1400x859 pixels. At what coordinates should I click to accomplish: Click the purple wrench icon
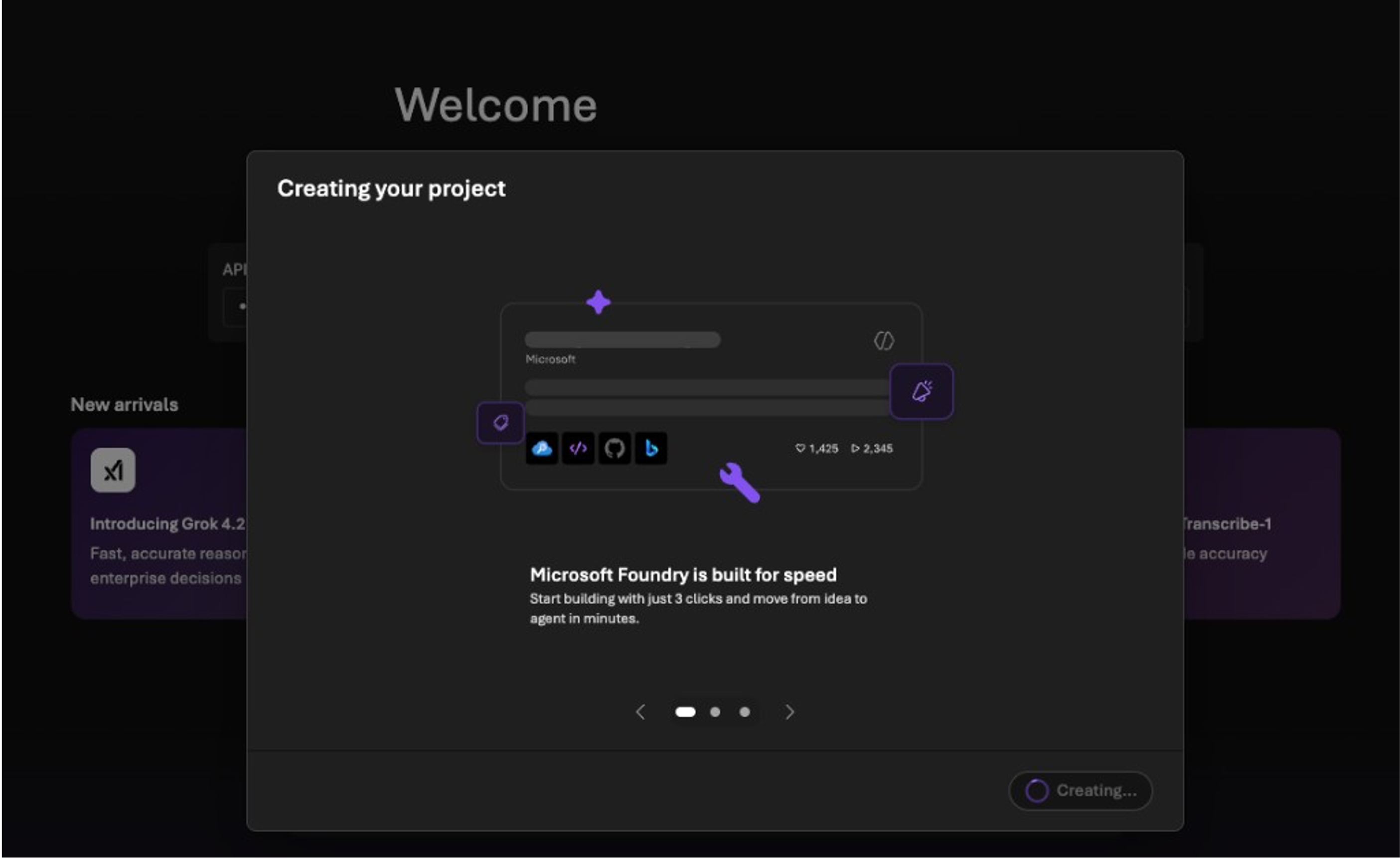click(740, 483)
